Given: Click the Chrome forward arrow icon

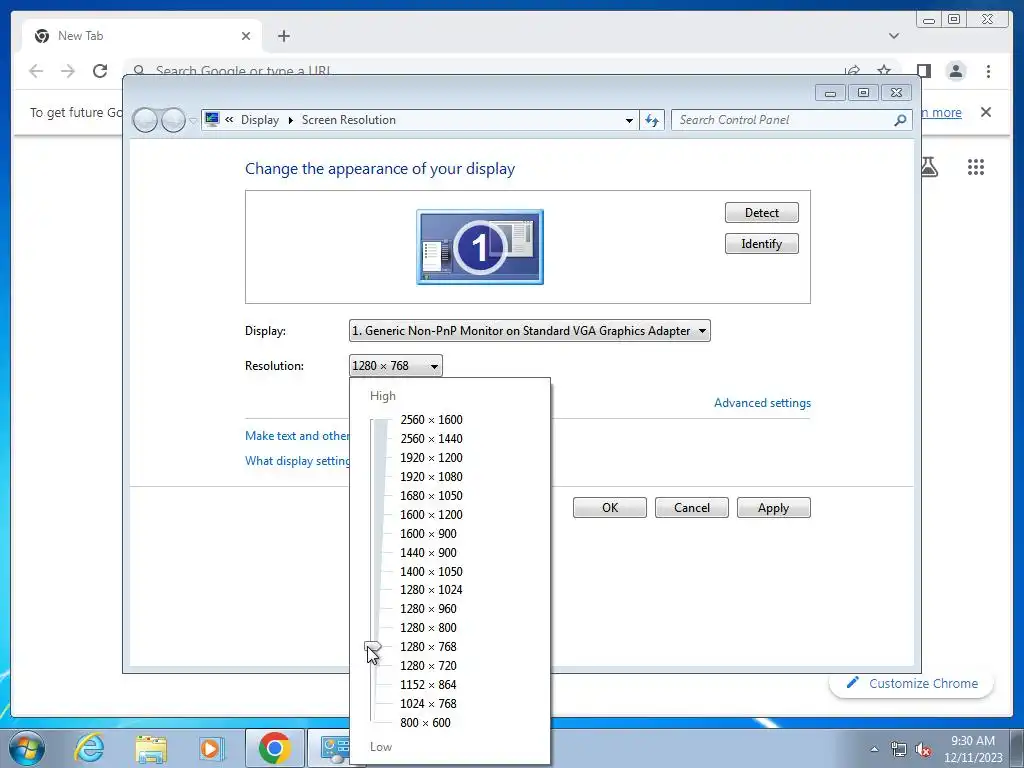Looking at the screenshot, I should click(x=68, y=71).
